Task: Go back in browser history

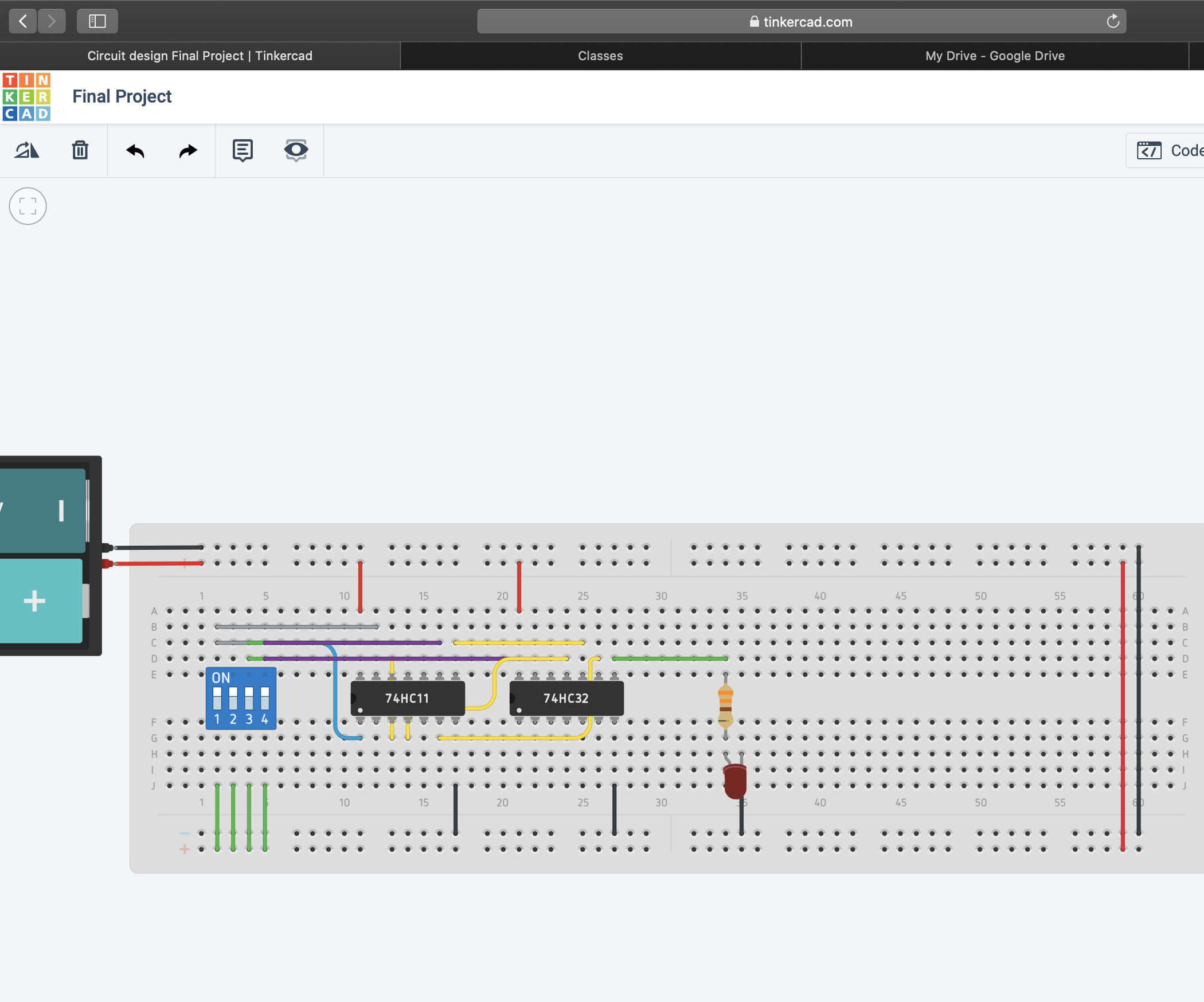Action: point(23,21)
